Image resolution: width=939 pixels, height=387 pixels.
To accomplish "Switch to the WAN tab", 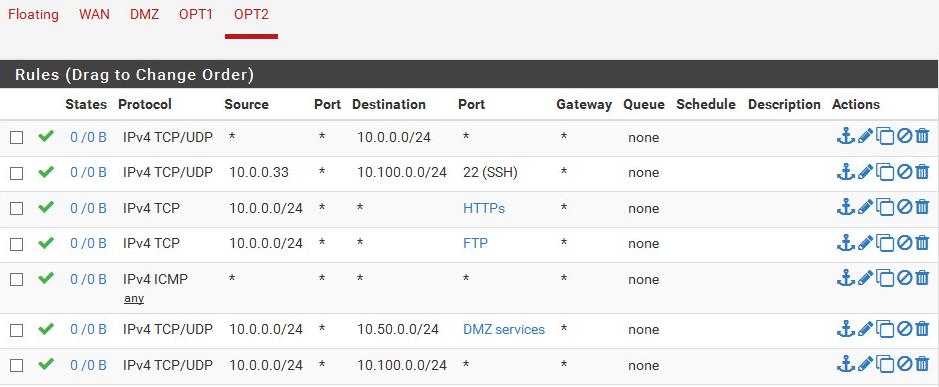I will 94,14.
